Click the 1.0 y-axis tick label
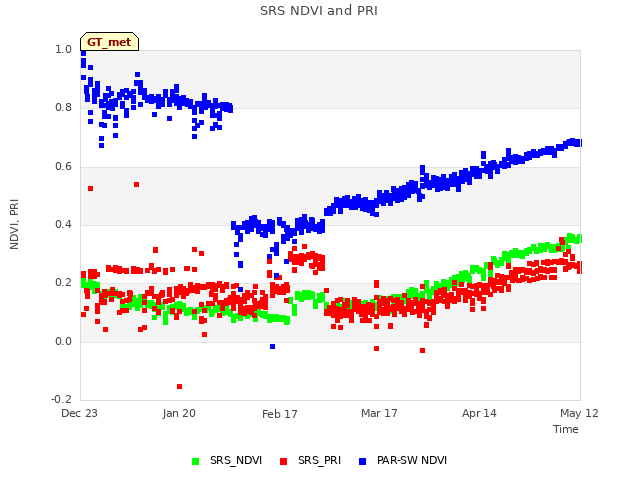The height and width of the screenshot is (480, 640). (63, 49)
